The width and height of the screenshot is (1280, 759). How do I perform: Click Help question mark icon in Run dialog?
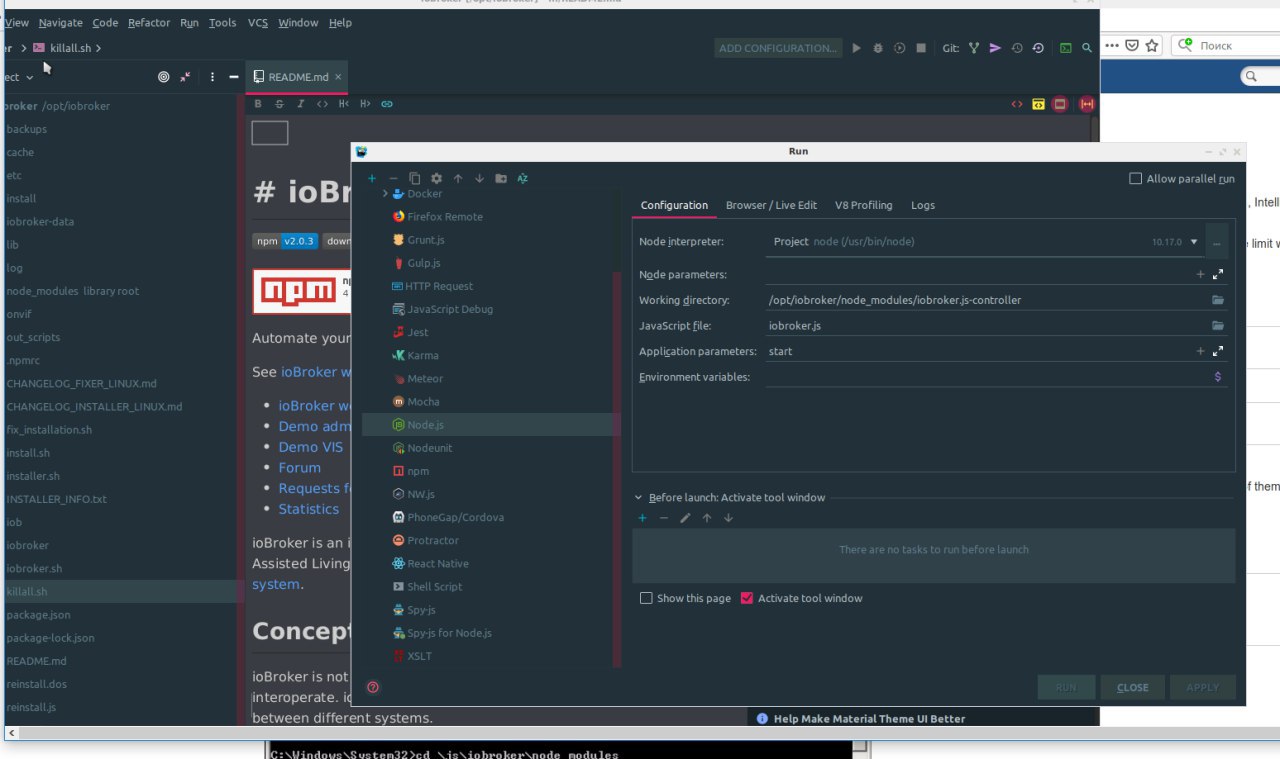[x=373, y=687]
